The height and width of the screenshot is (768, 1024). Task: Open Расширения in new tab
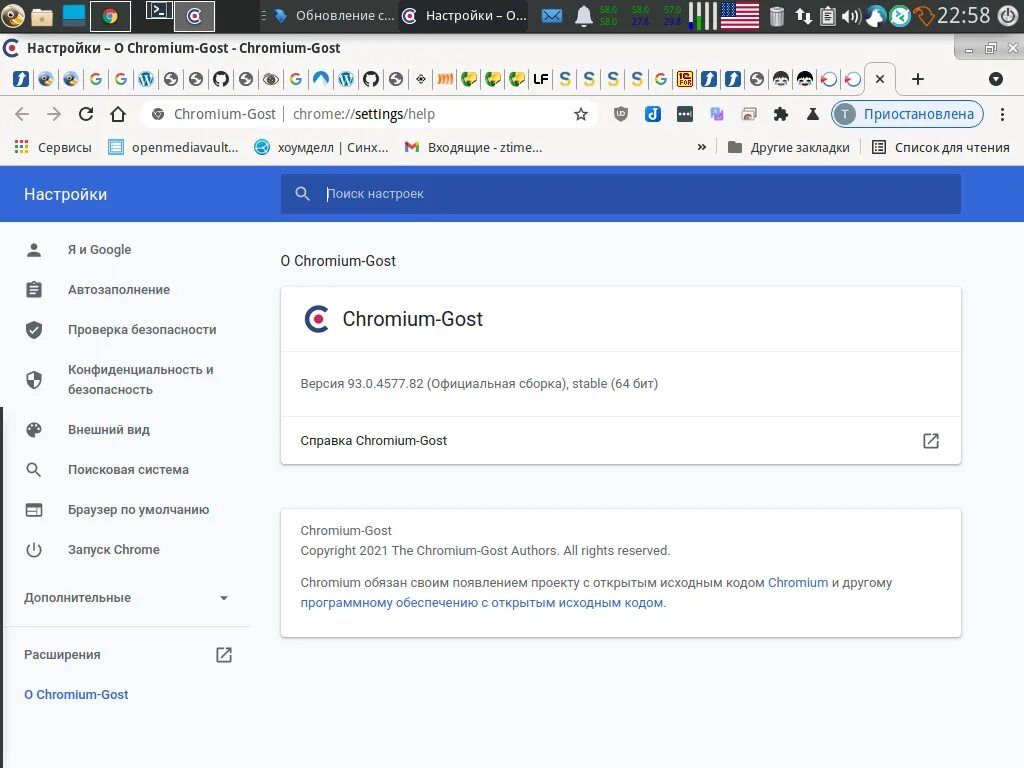click(223, 654)
